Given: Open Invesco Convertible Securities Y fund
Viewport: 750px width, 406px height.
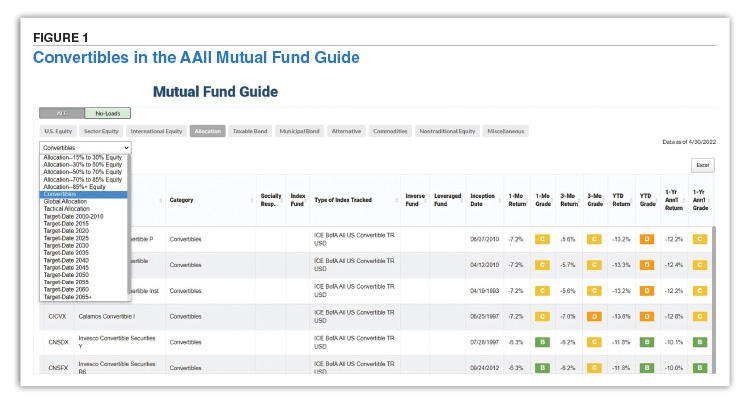Looking at the screenshot, I should (117, 342).
